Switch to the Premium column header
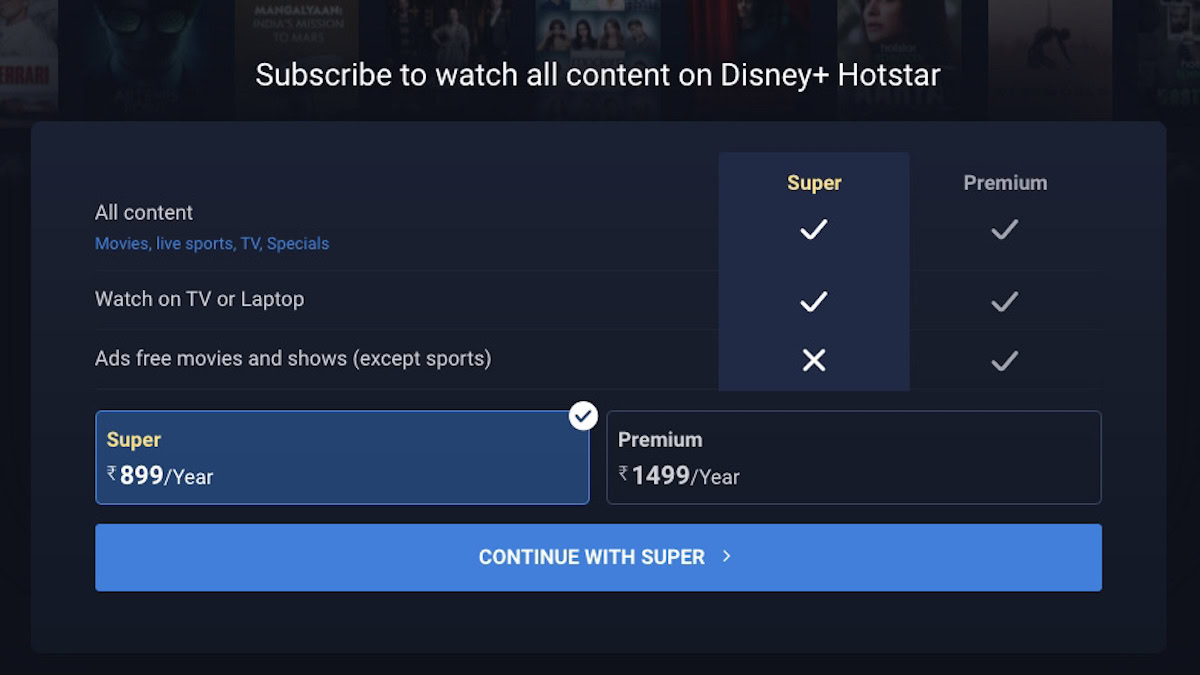This screenshot has width=1200, height=675. point(1005,183)
